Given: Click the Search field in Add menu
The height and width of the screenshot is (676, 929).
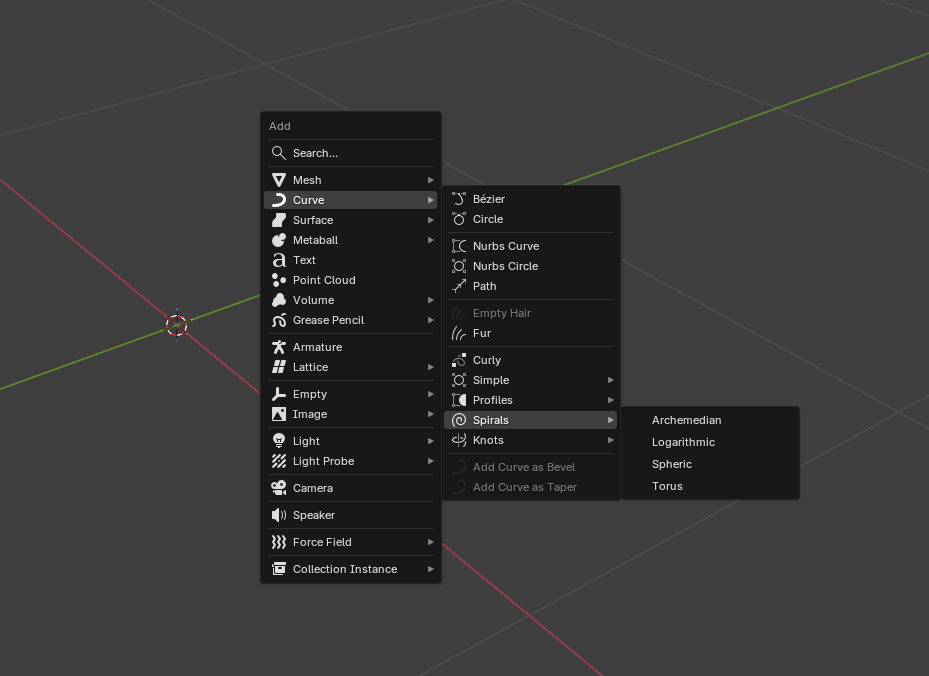Looking at the screenshot, I should tap(350, 153).
